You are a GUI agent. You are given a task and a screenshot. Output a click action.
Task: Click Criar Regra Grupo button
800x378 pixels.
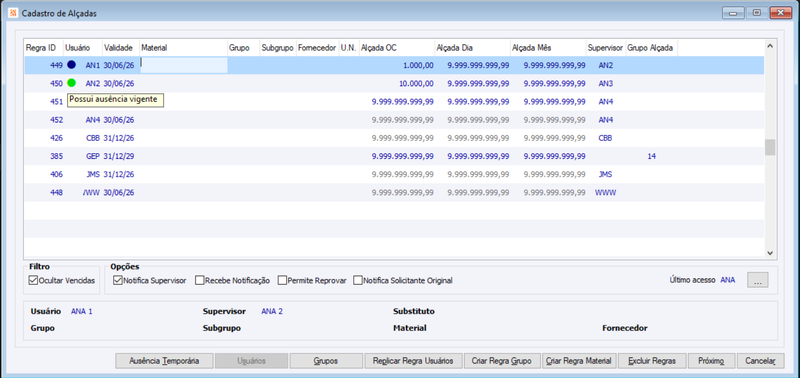coord(502,361)
